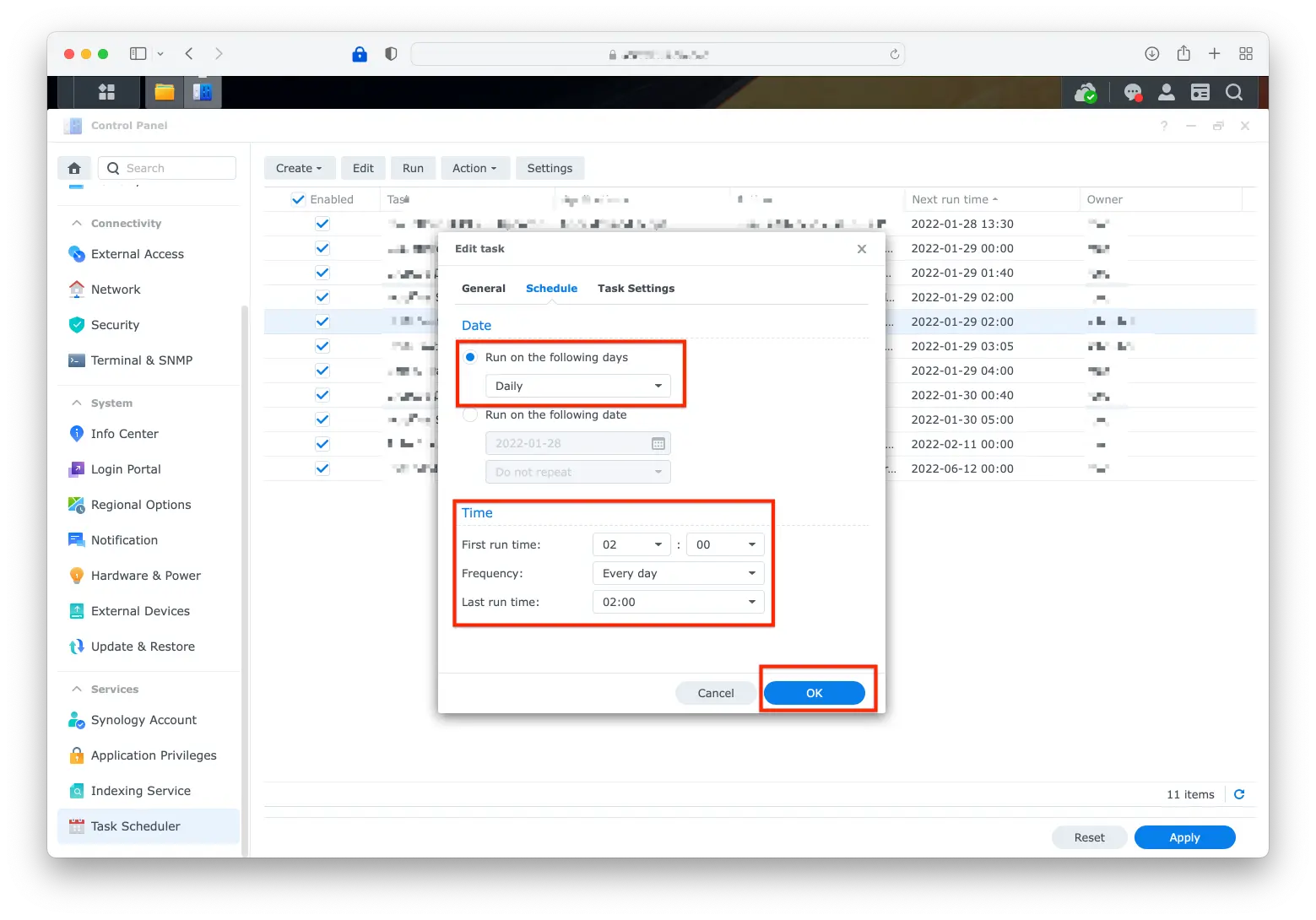Open the widgets panel icon
The height and width of the screenshot is (920, 1316).
[x=1200, y=93]
